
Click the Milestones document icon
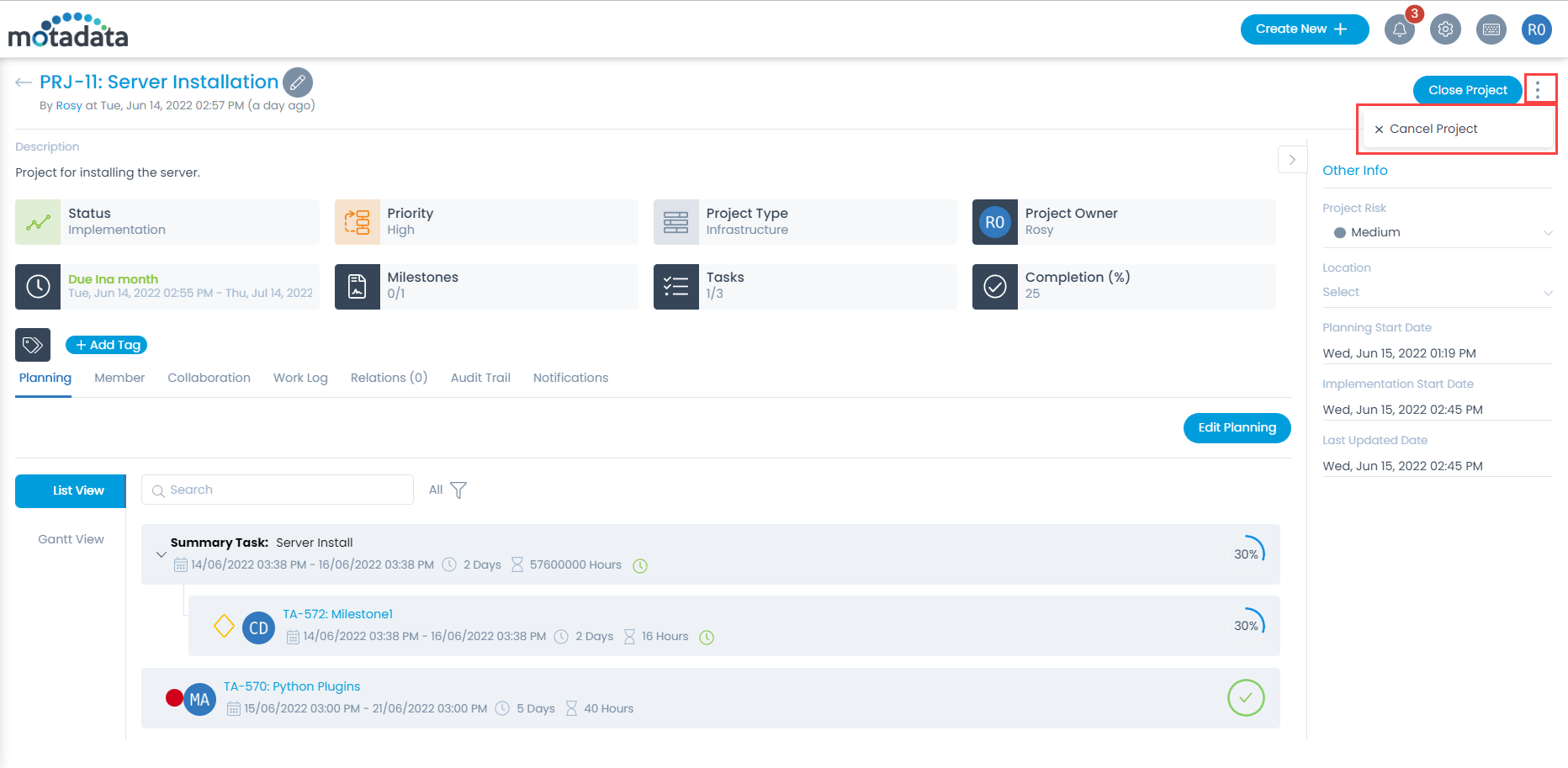click(358, 286)
